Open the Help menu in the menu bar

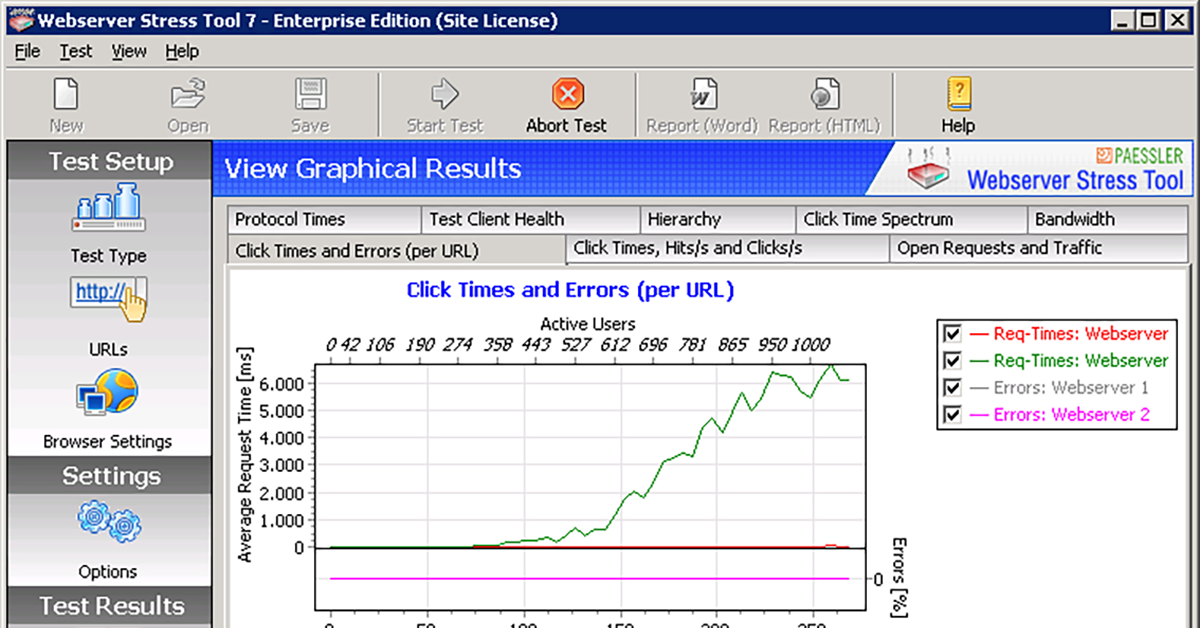(x=182, y=52)
